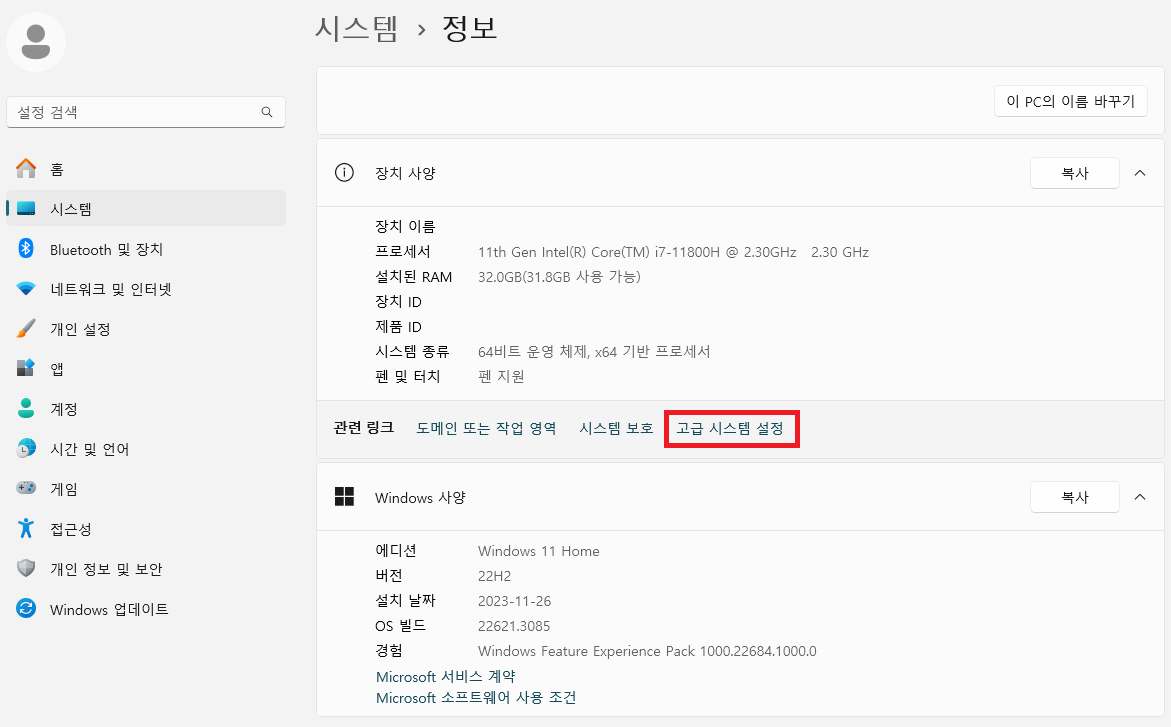Image resolution: width=1171 pixels, height=727 pixels.
Task: Click the 앱 apps icon
Action: (x=26, y=368)
